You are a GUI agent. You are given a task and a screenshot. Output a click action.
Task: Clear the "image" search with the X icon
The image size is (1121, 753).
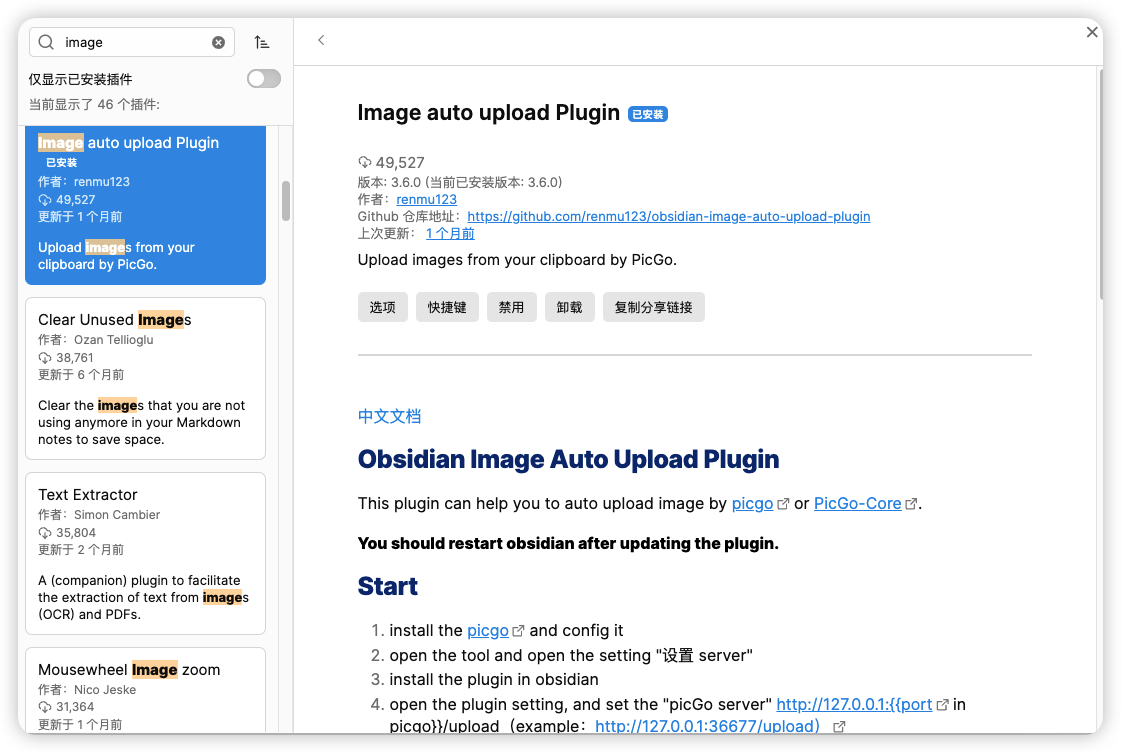click(x=219, y=42)
